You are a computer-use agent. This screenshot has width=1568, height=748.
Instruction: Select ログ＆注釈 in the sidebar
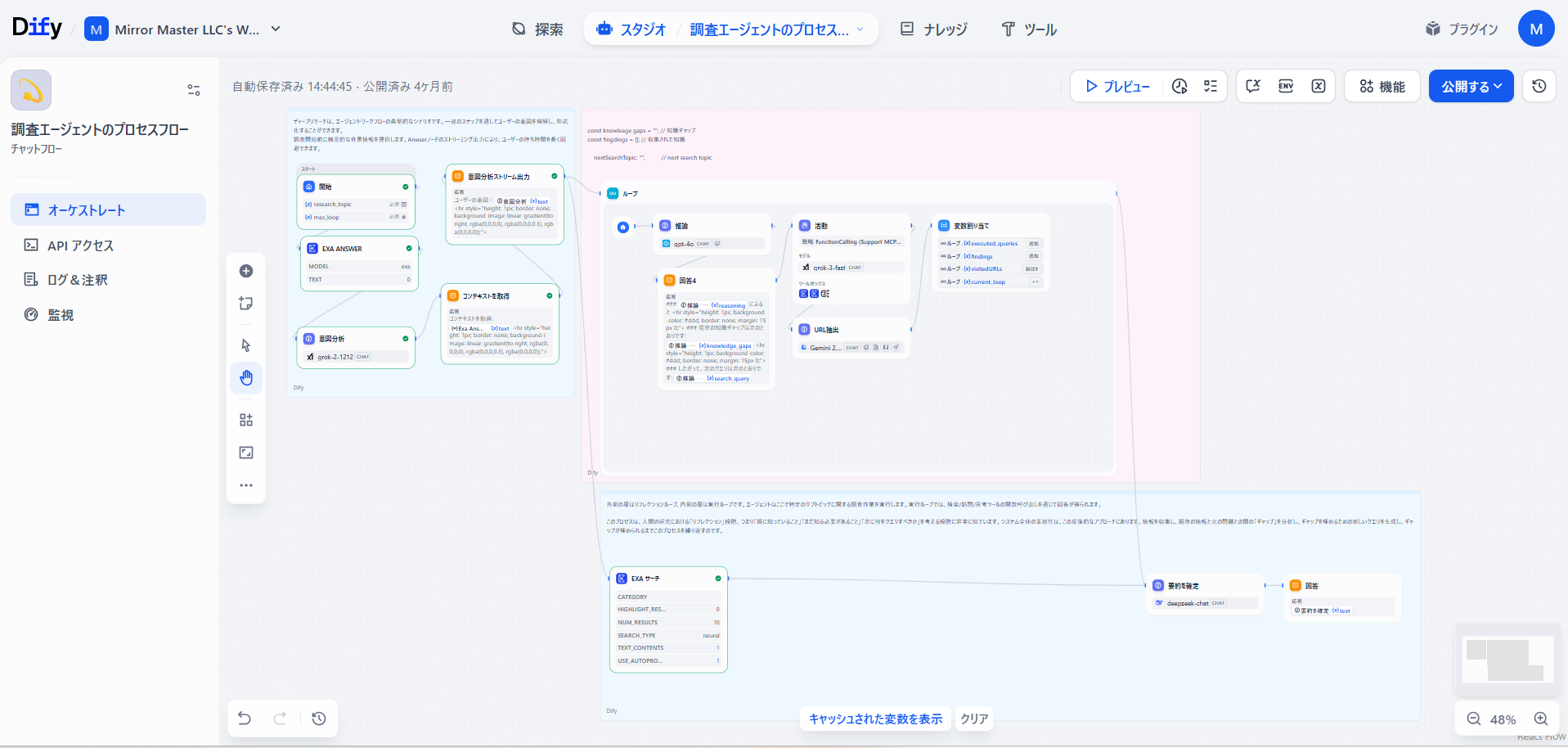[x=77, y=280]
